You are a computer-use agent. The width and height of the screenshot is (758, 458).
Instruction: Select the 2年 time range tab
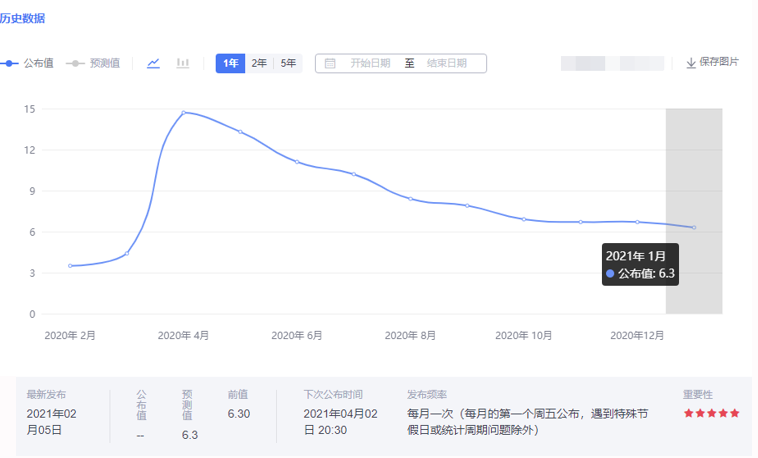click(259, 63)
